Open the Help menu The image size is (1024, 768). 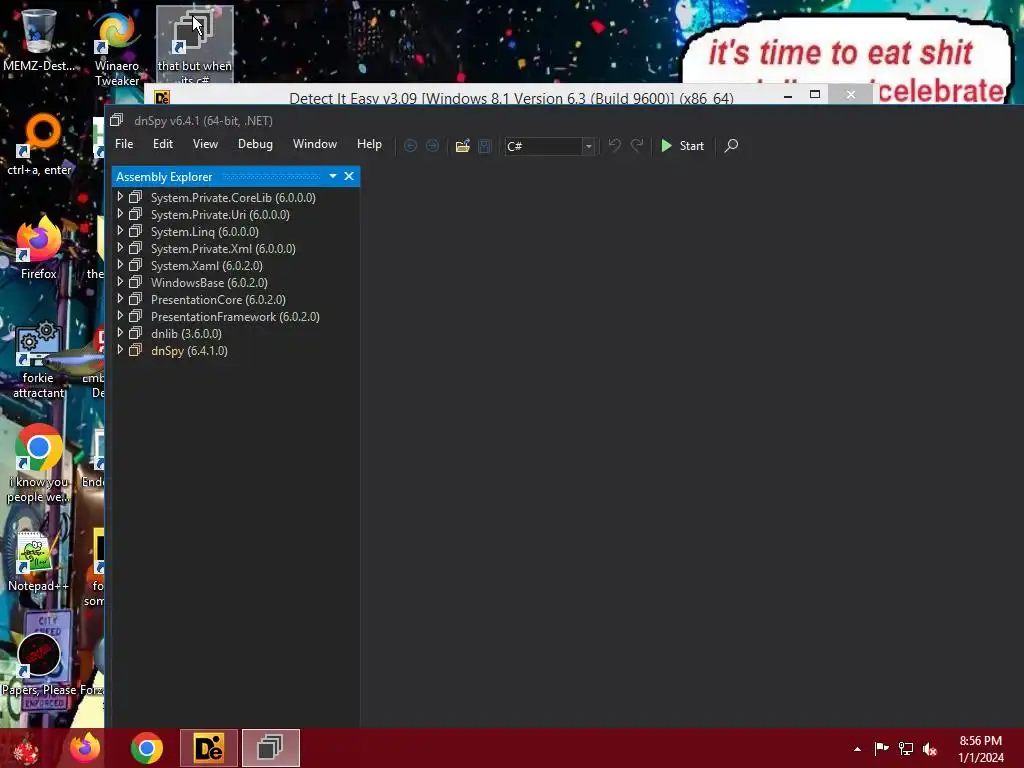coord(369,144)
